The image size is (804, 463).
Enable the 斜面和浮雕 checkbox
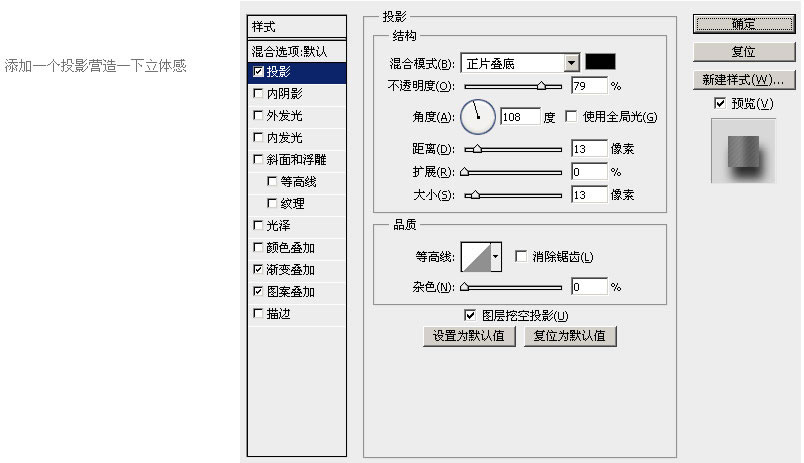pyautogui.click(x=258, y=159)
